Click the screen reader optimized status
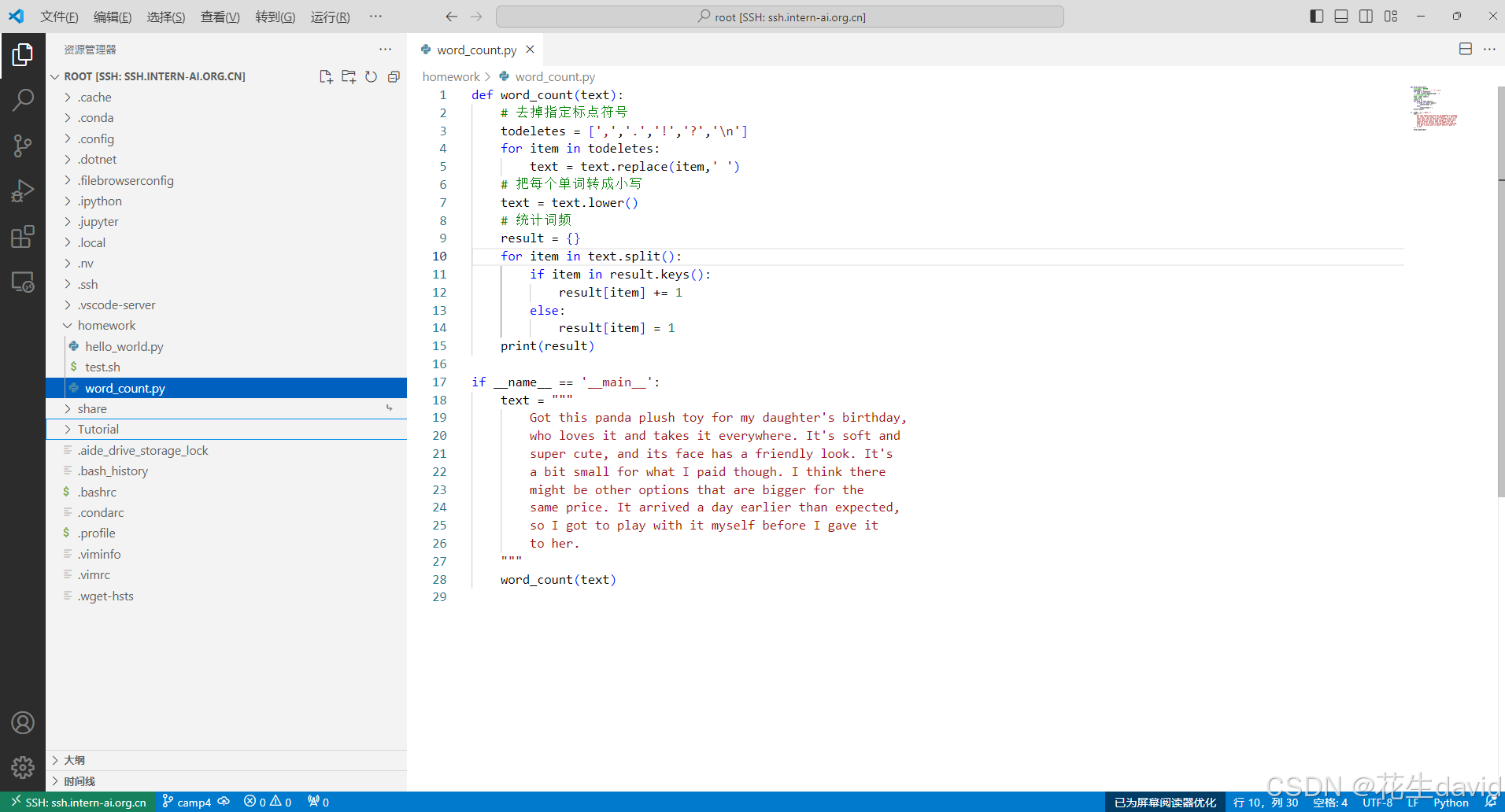 [1165, 802]
